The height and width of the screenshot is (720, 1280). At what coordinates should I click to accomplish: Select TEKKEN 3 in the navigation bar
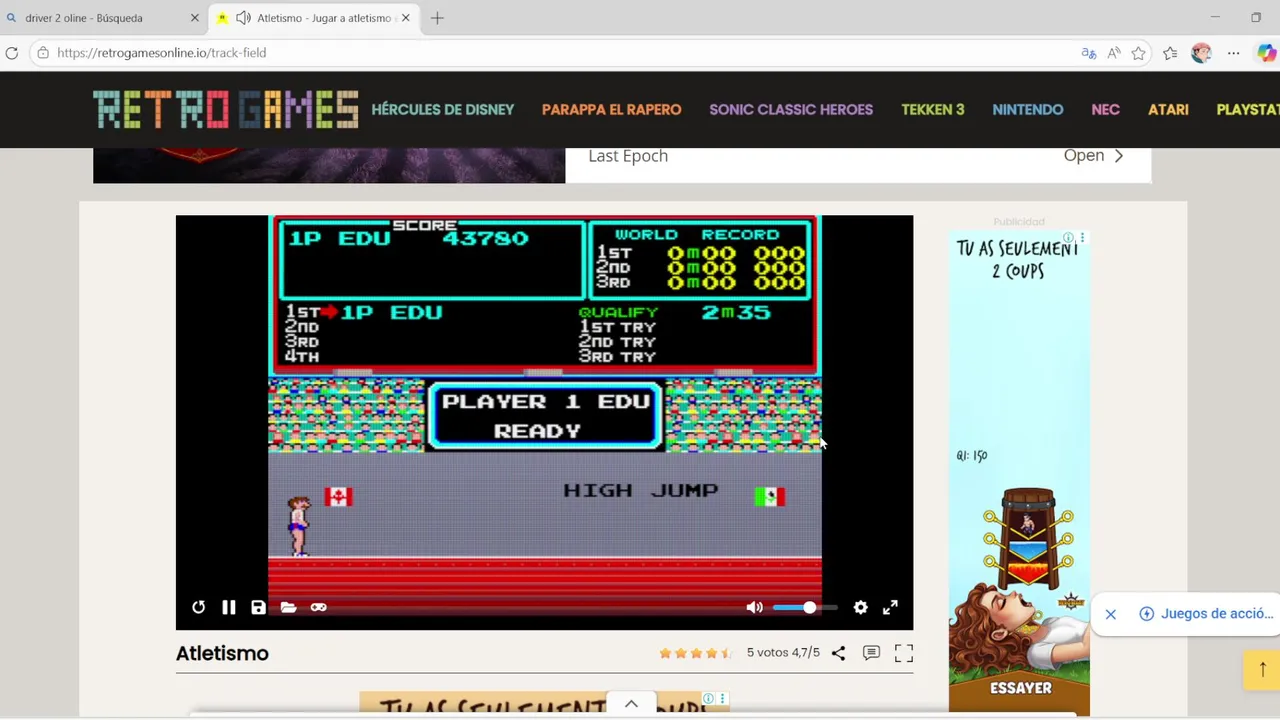[932, 110]
